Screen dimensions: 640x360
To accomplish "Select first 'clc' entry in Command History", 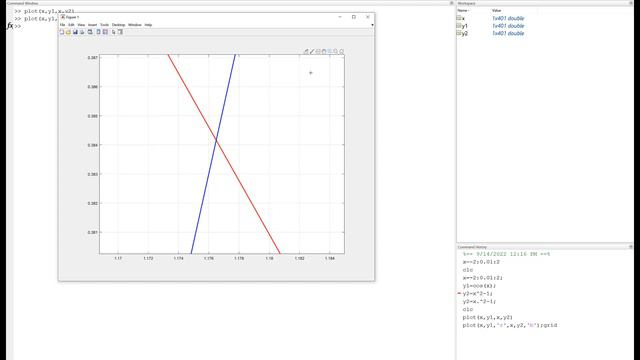I will click(x=468, y=270).
